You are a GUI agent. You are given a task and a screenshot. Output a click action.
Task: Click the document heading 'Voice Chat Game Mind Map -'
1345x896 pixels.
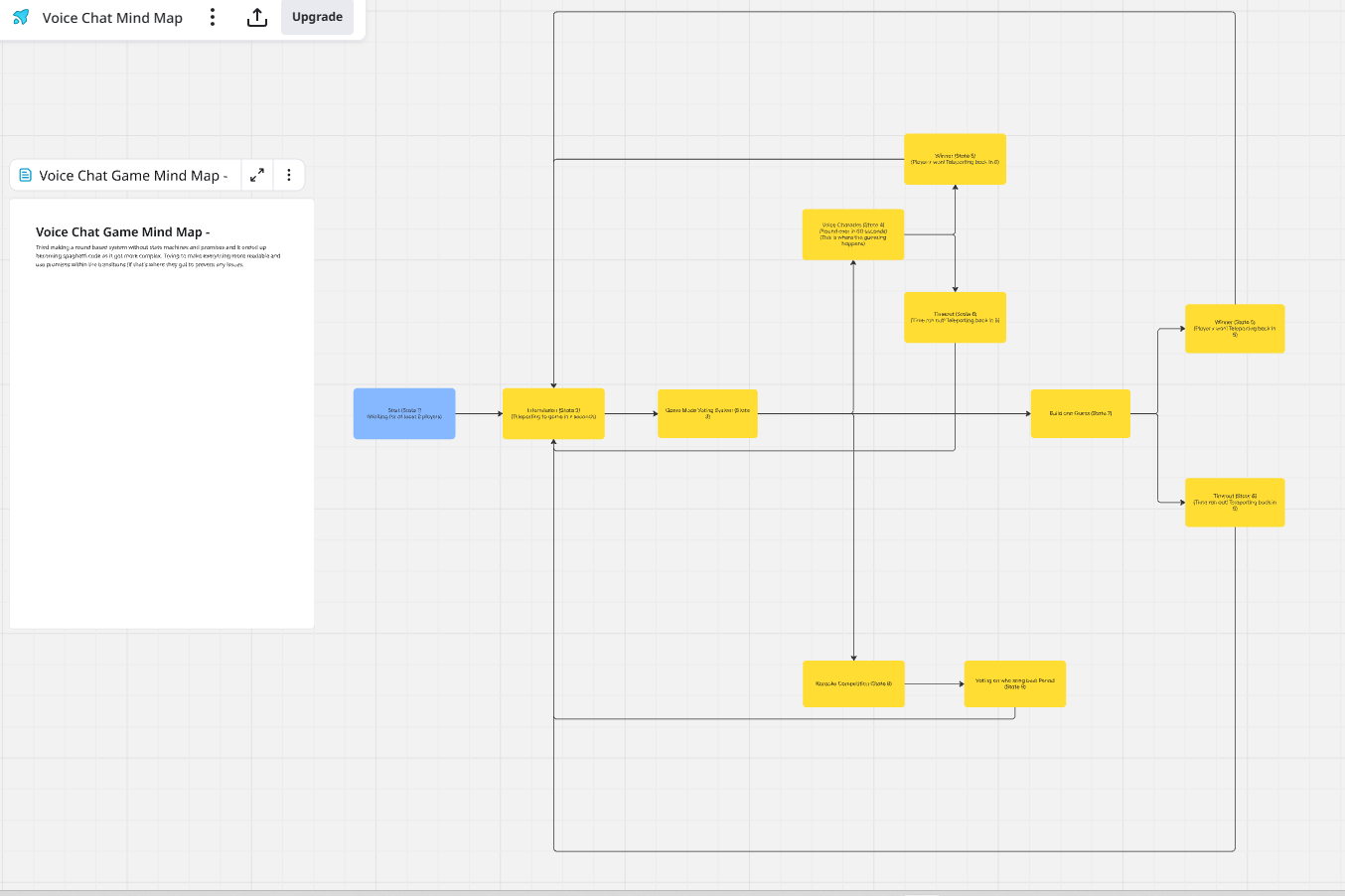(x=122, y=232)
